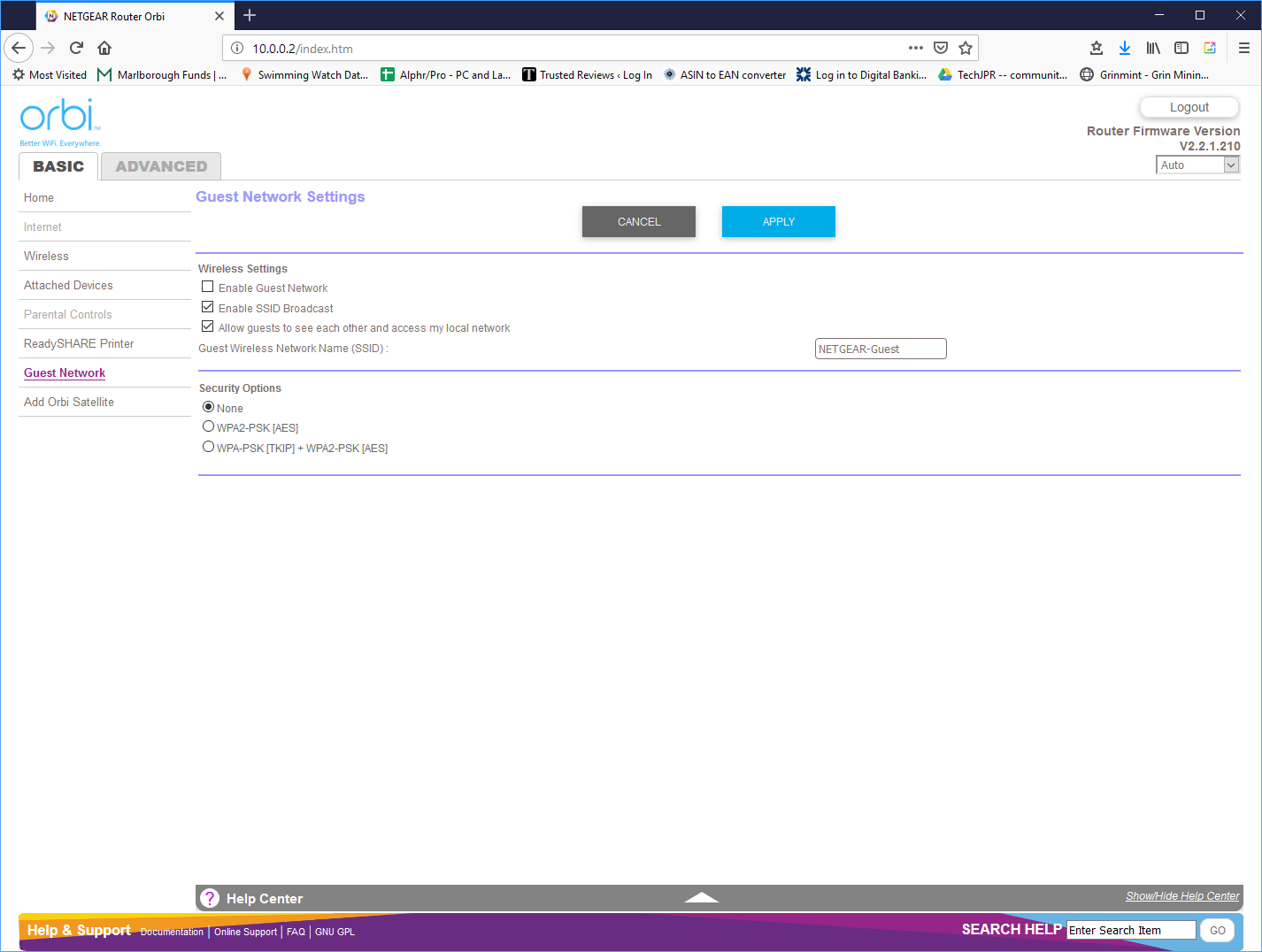Click the Help Center question mark icon

210,898
